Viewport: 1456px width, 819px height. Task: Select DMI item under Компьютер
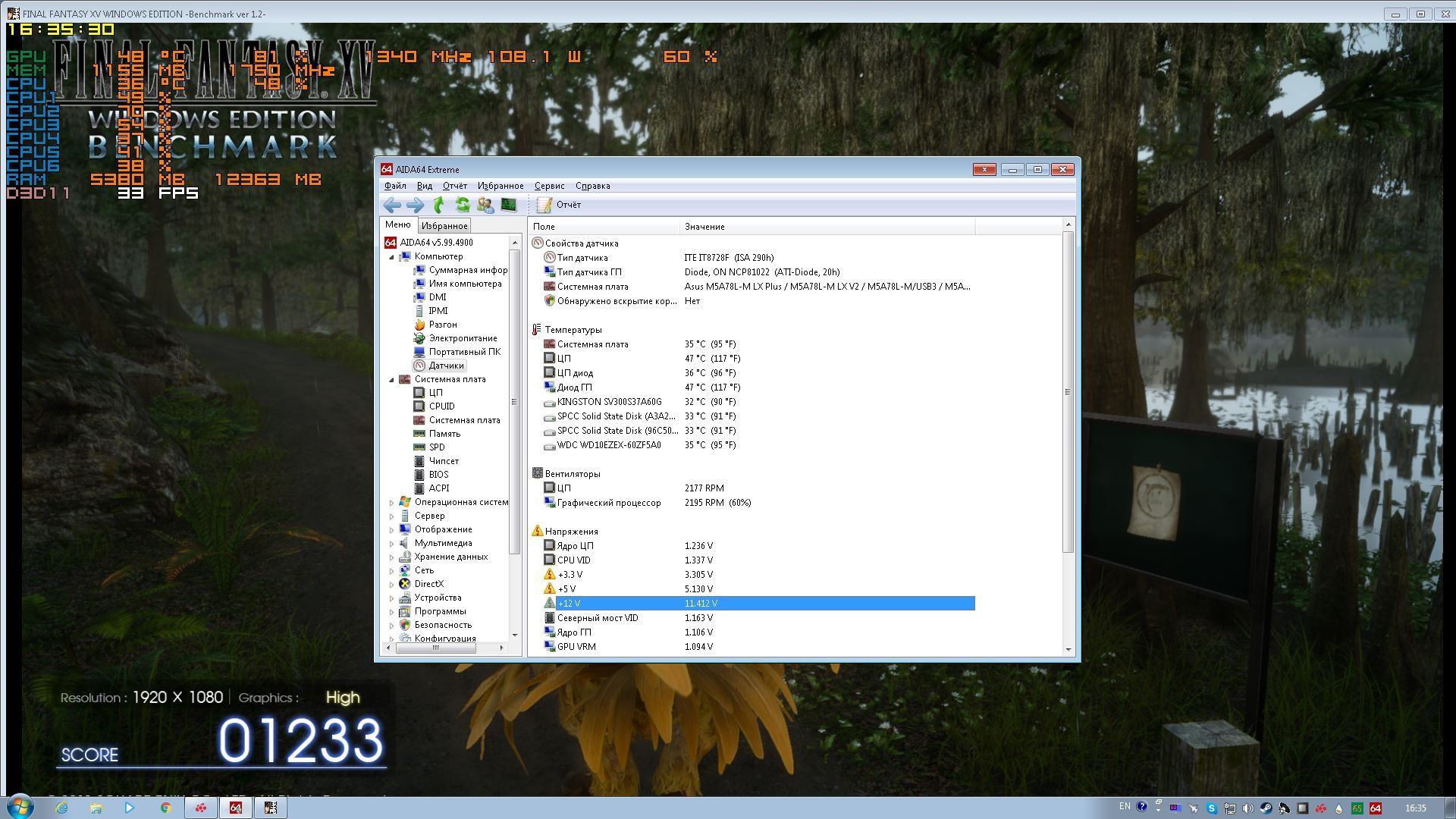click(438, 297)
